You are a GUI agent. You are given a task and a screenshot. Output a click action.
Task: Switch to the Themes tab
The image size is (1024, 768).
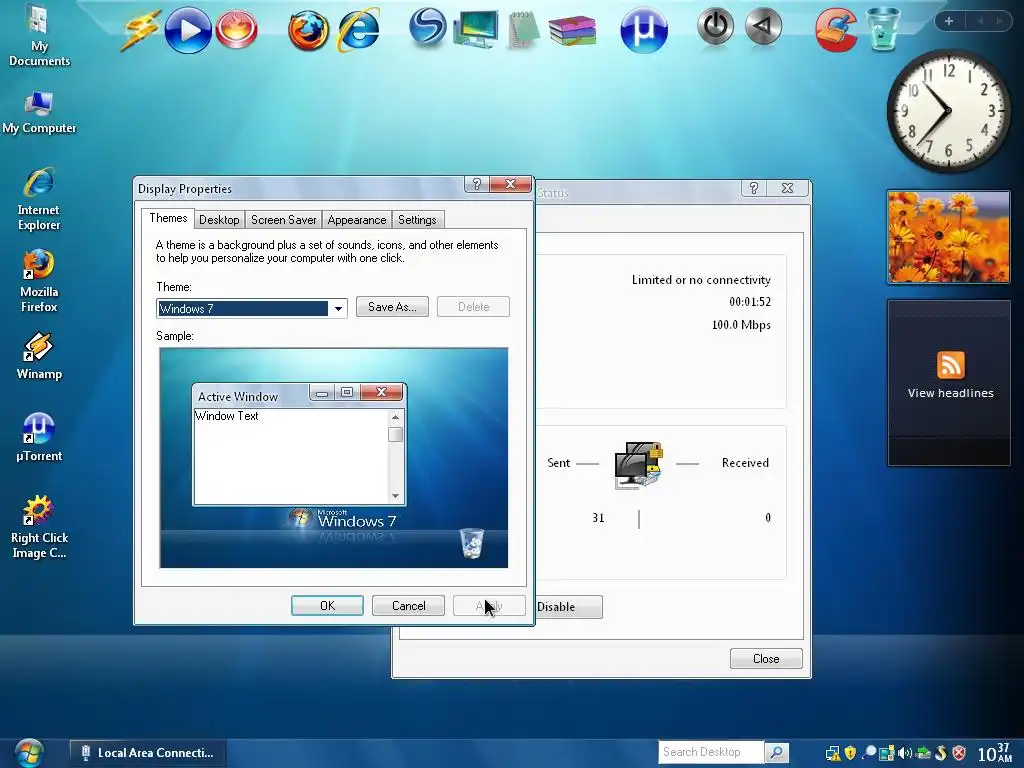pyautogui.click(x=168, y=218)
